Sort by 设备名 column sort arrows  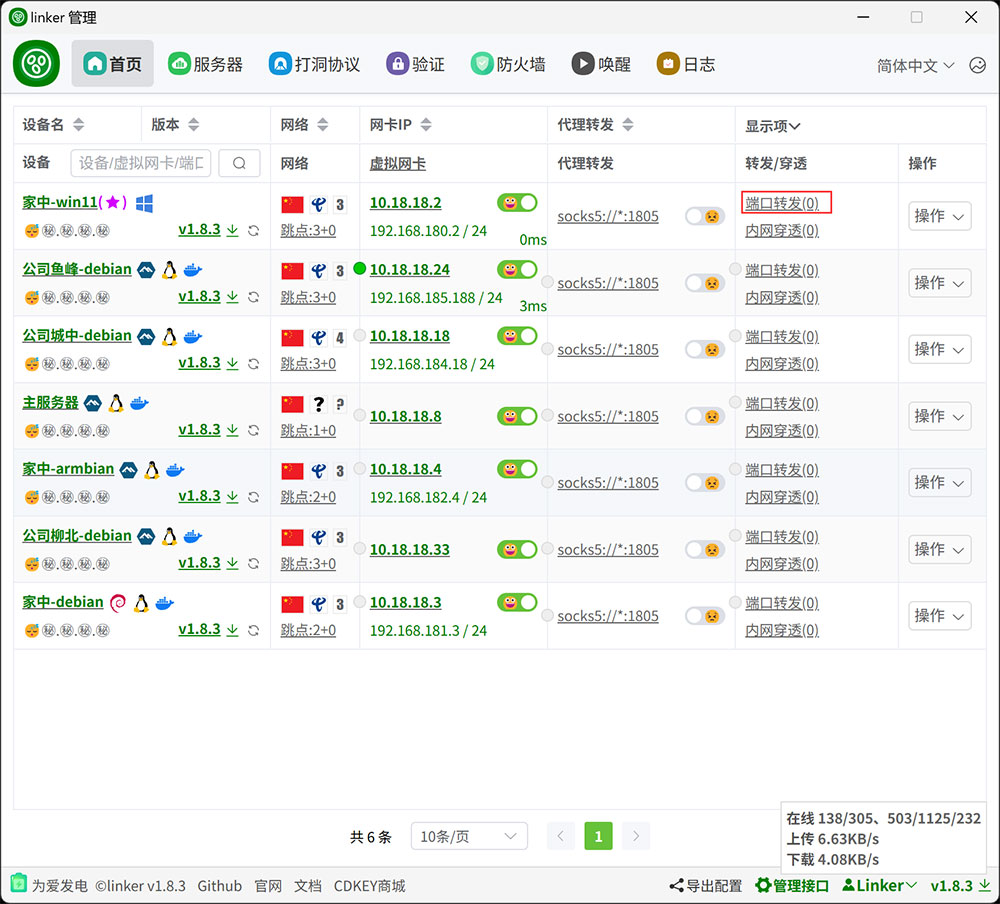coord(79,125)
